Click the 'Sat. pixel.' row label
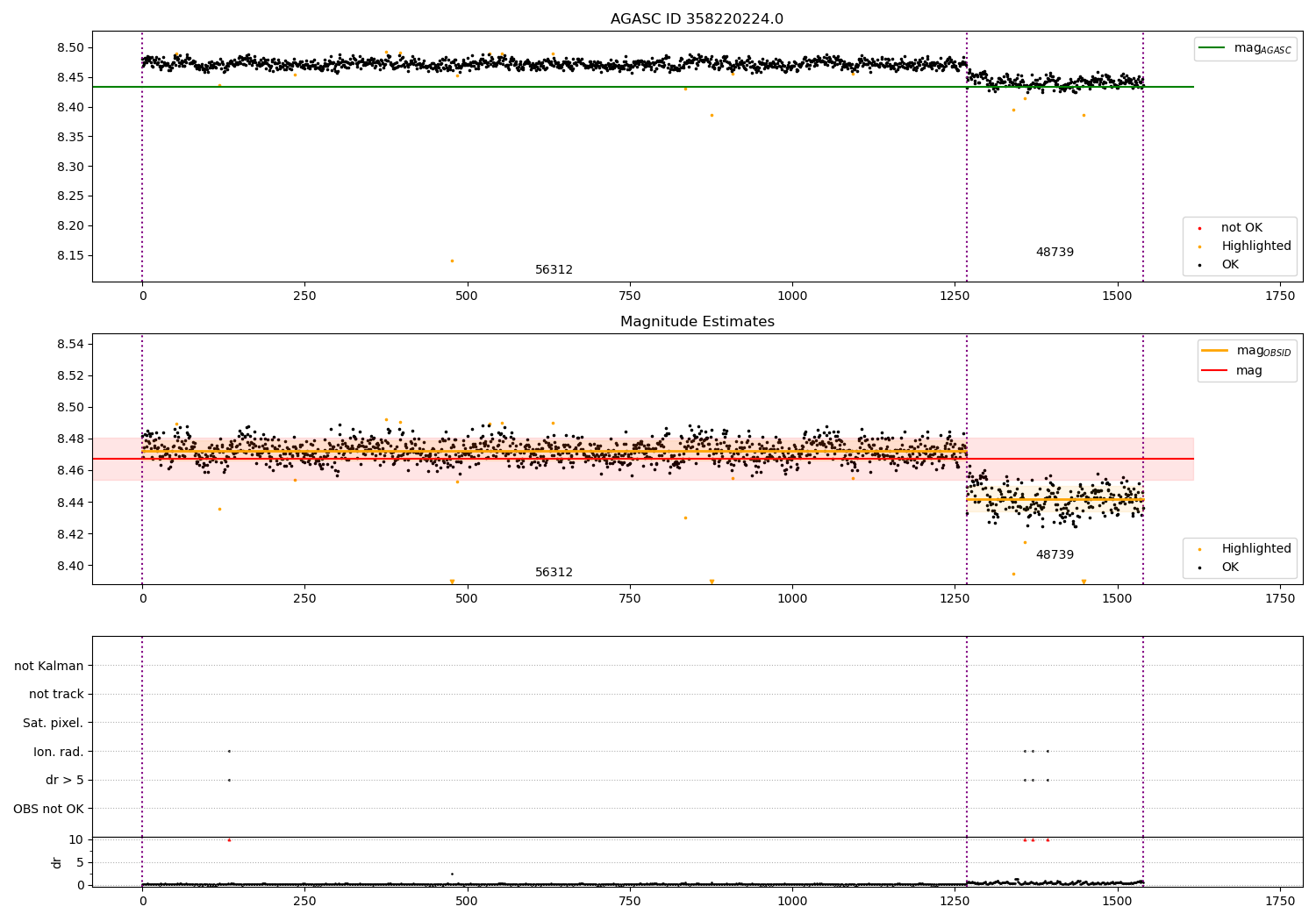 [x=54, y=724]
